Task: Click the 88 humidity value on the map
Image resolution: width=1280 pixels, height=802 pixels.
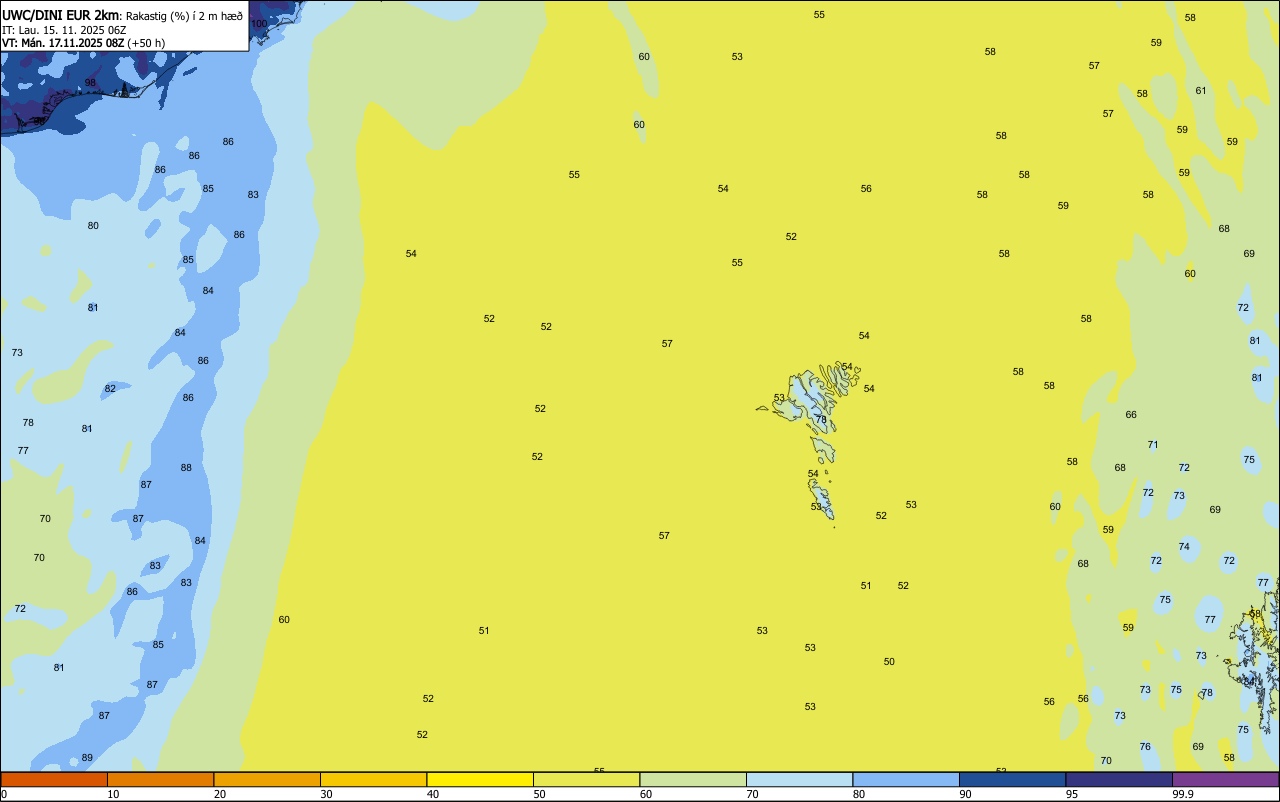Action: [186, 468]
